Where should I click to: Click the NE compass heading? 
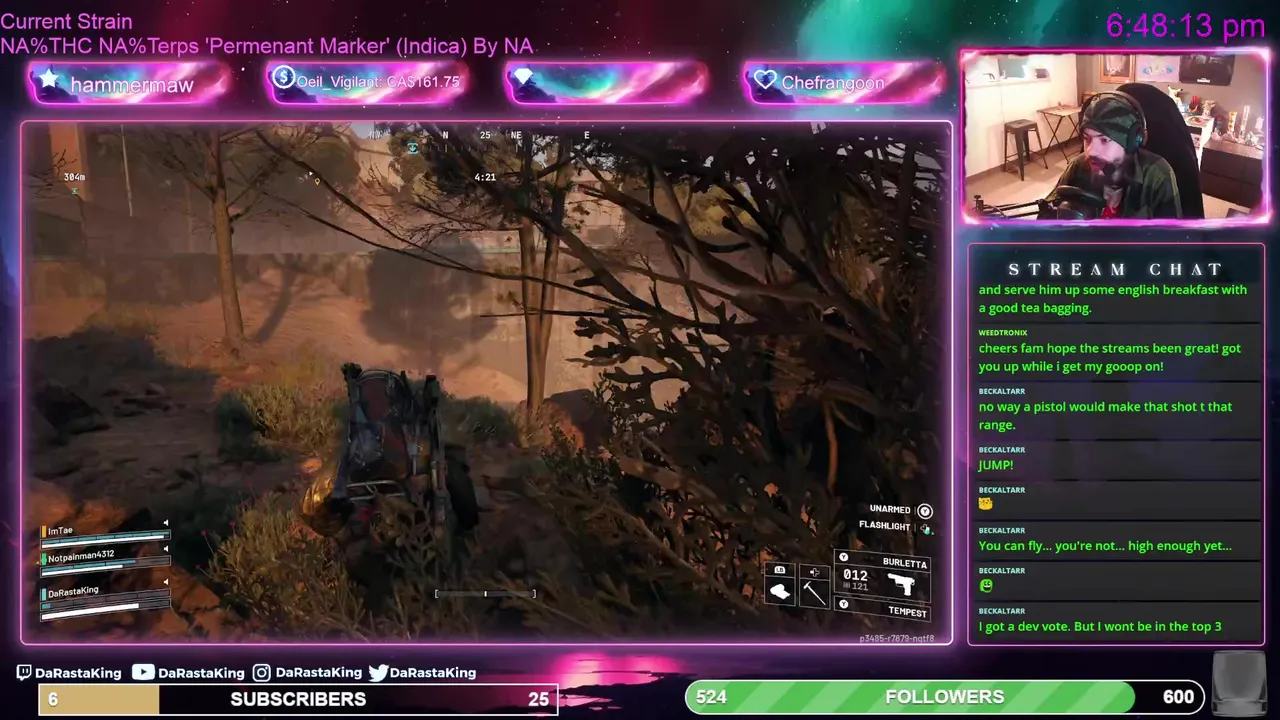(x=516, y=135)
